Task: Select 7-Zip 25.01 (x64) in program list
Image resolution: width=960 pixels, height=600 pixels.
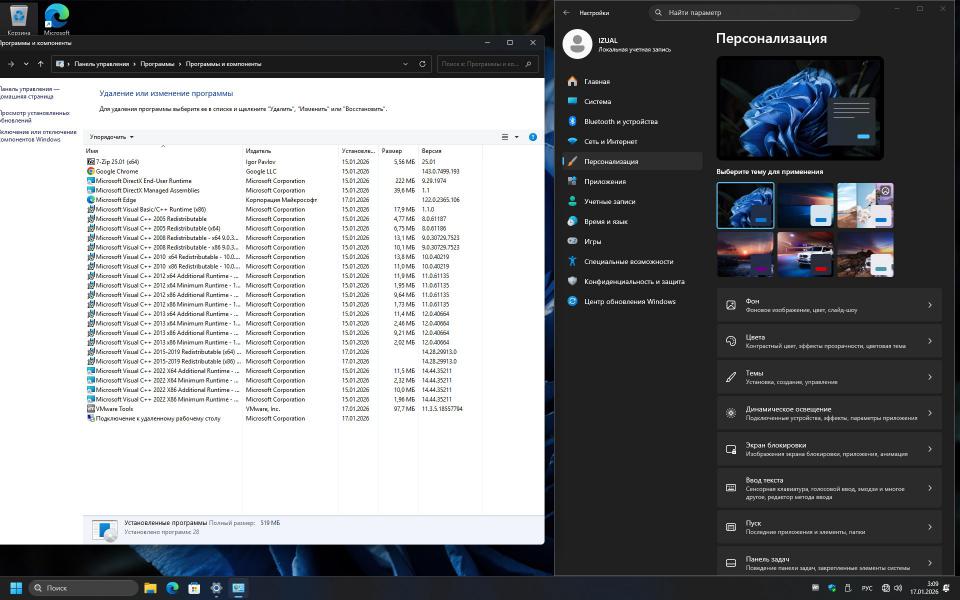Action: coord(117,161)
